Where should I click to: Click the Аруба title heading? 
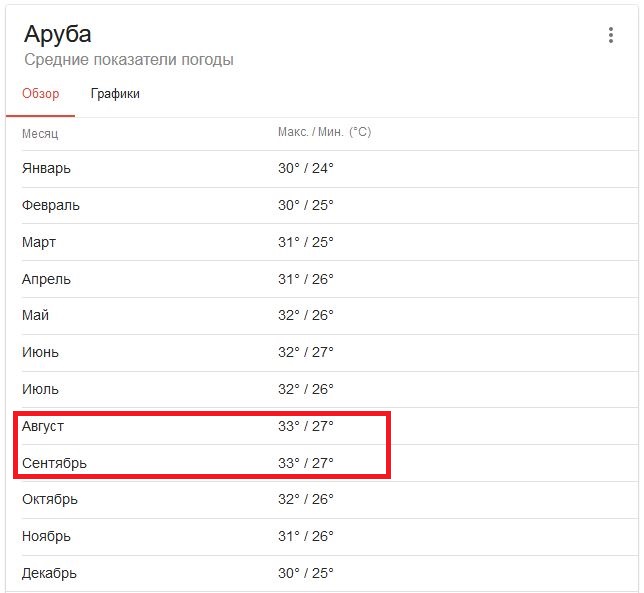(58, 33)
